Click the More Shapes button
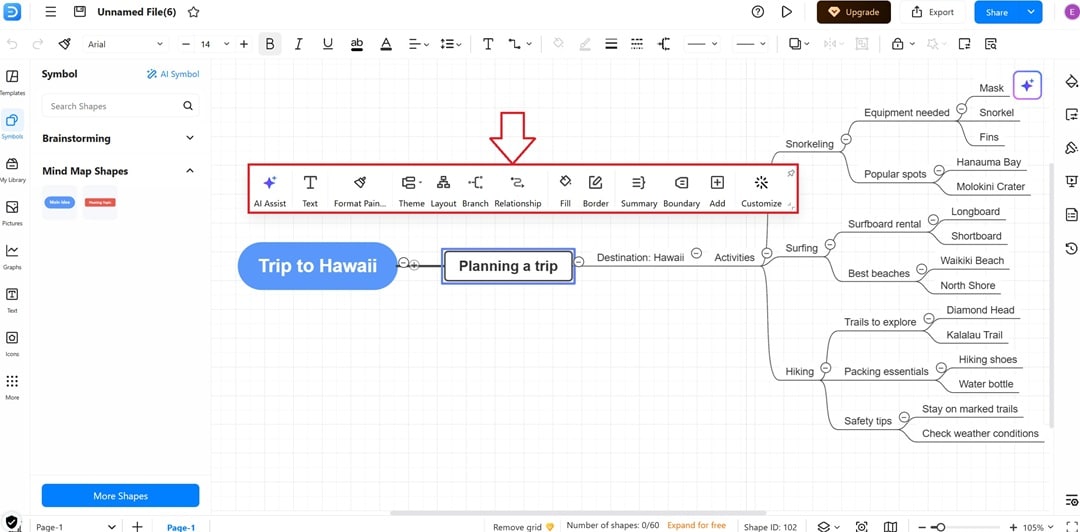This screenshot has height=532, width=1080. pos(121,495)
